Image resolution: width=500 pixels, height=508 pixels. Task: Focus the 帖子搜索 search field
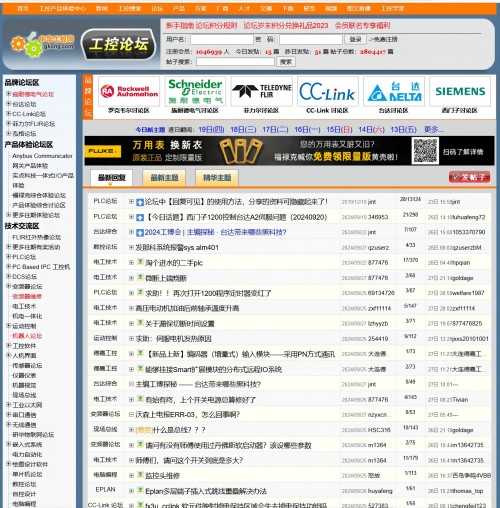pos(235,62)
